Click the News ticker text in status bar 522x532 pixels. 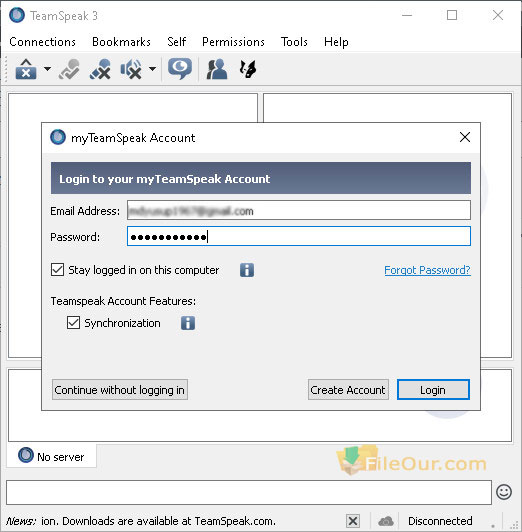pyautogui.click(x=141, y=521)
